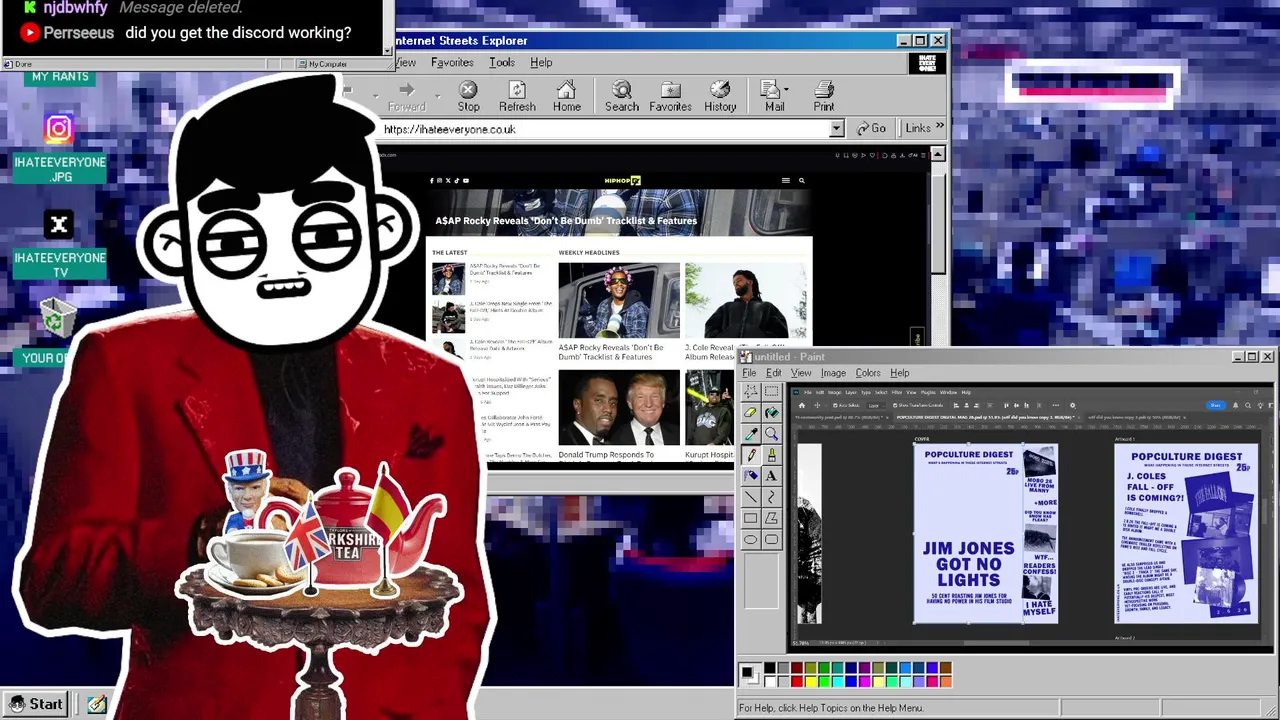
Task: Choose the Fill With Color bucket tool
Action: coord(771,413)
